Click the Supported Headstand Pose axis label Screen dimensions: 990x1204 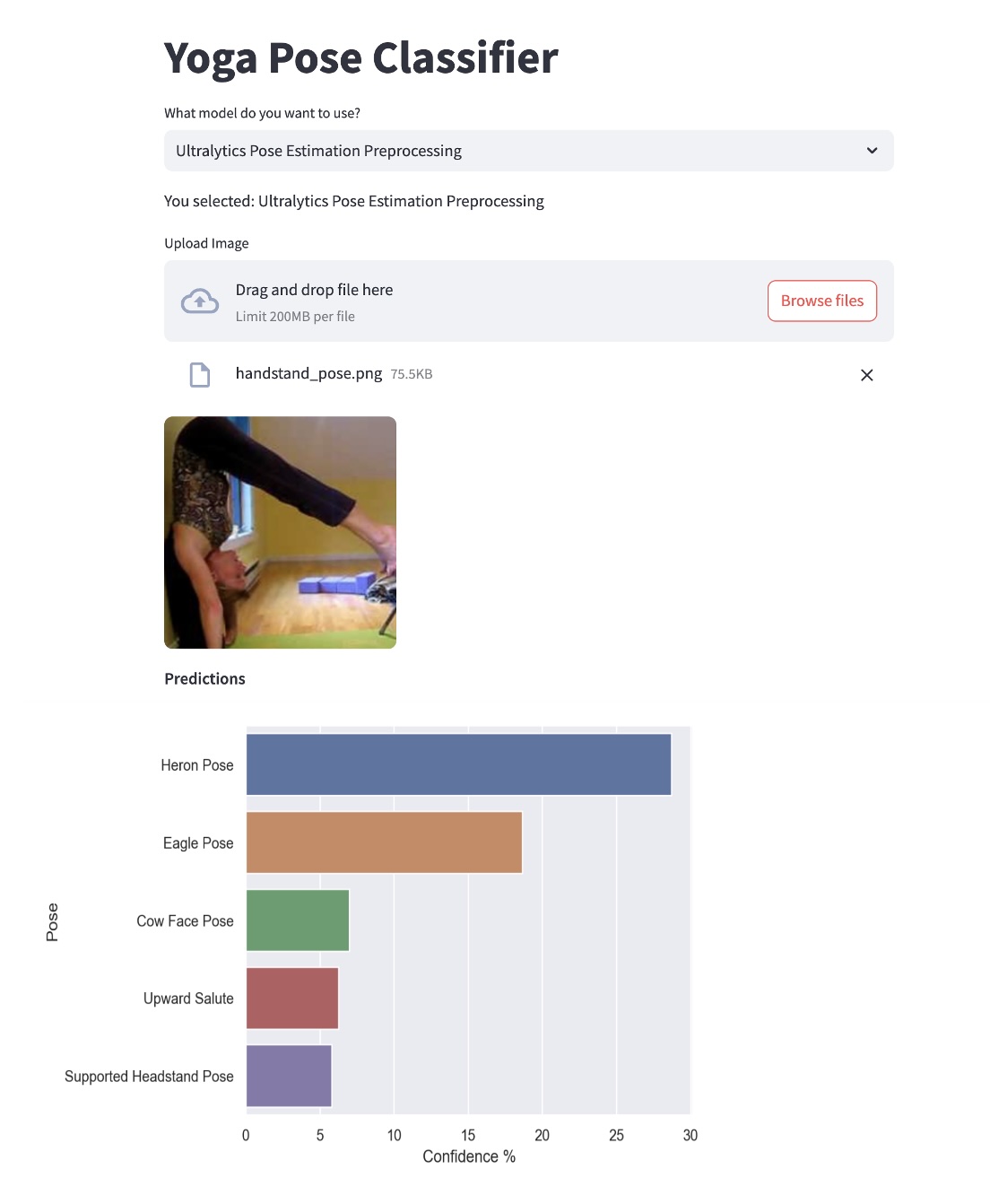click(x=149, y=1077)
